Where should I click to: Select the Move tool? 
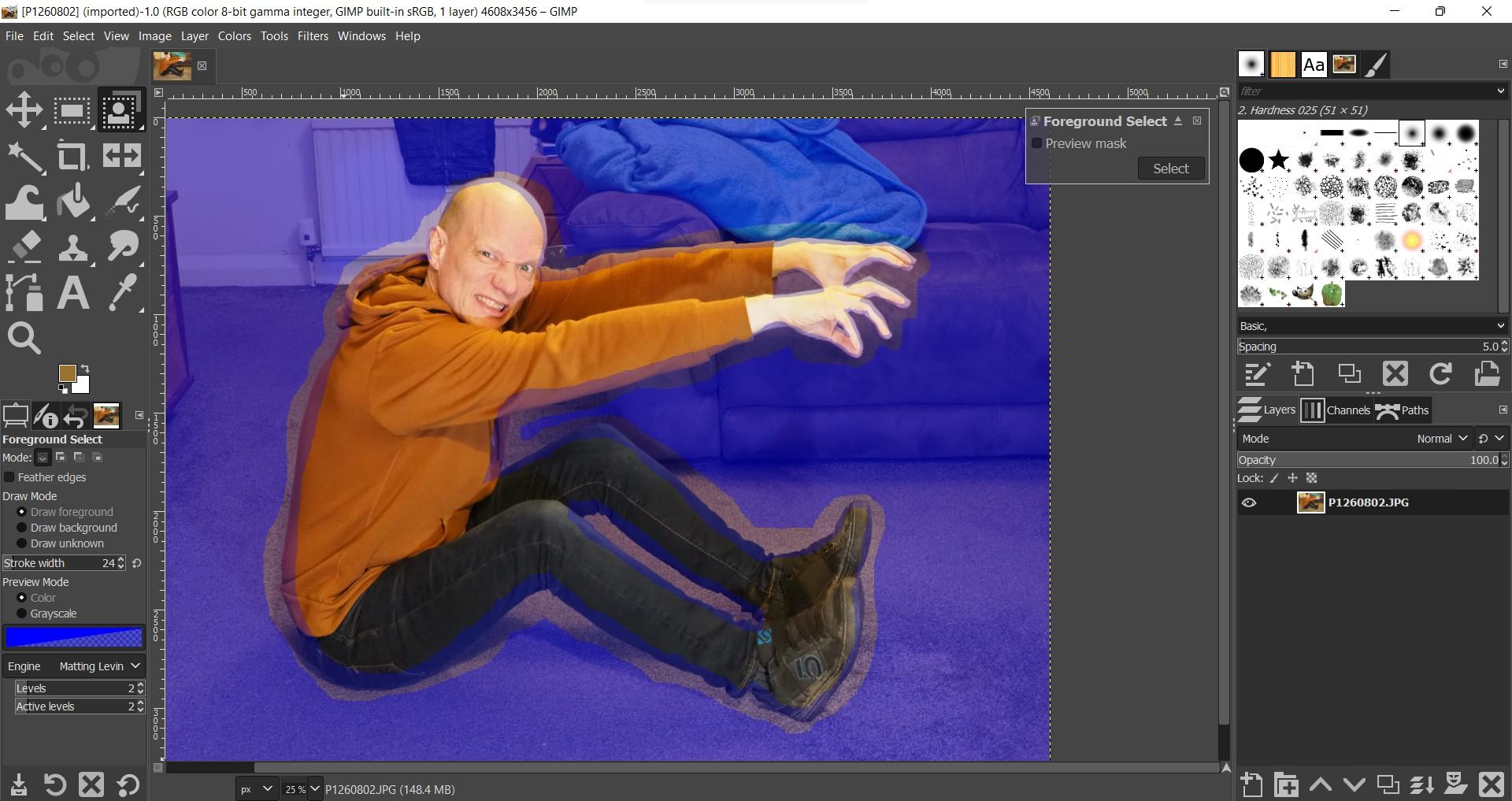click(24, 109)
